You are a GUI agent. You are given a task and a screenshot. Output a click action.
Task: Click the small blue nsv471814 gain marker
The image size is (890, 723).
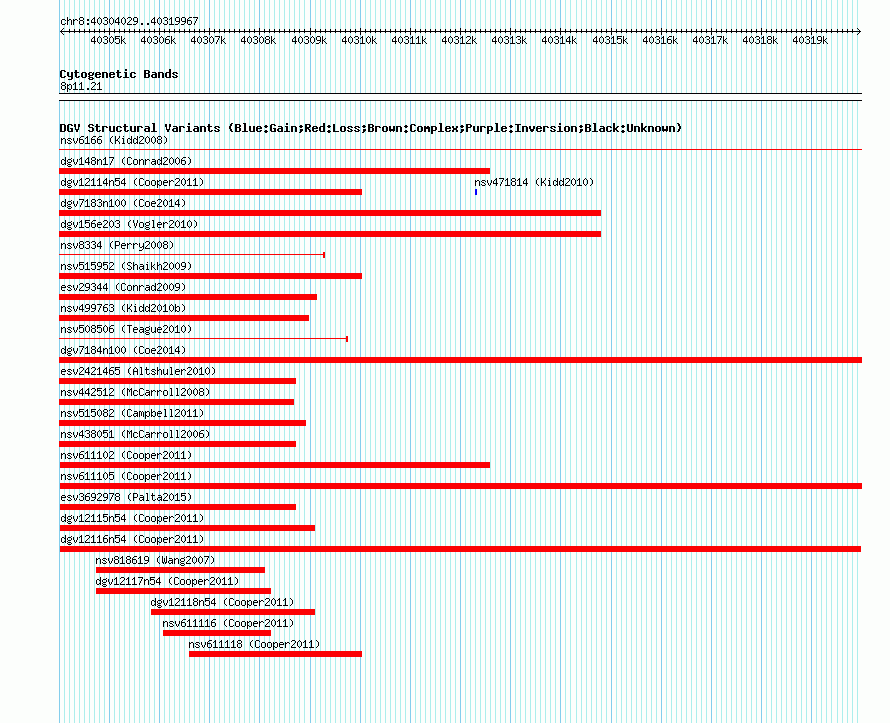coord(476,192)
